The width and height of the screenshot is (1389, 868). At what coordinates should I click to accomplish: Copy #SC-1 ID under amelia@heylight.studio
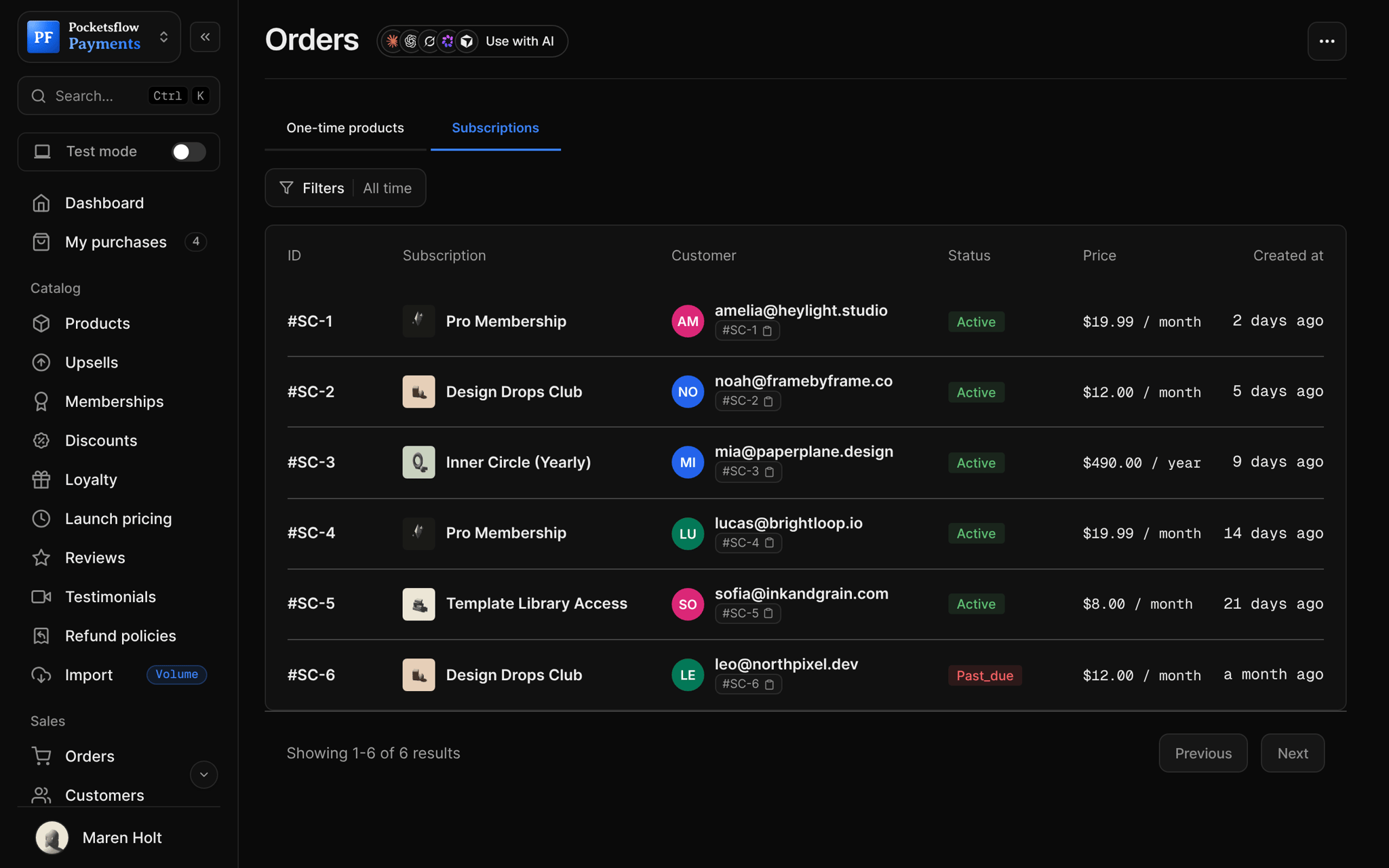(767, 331)
